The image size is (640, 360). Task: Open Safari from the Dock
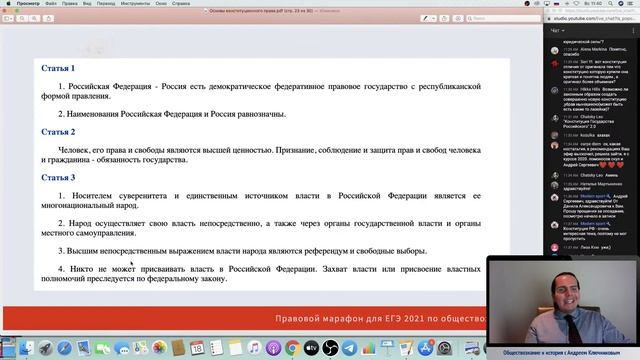[64, 348]
